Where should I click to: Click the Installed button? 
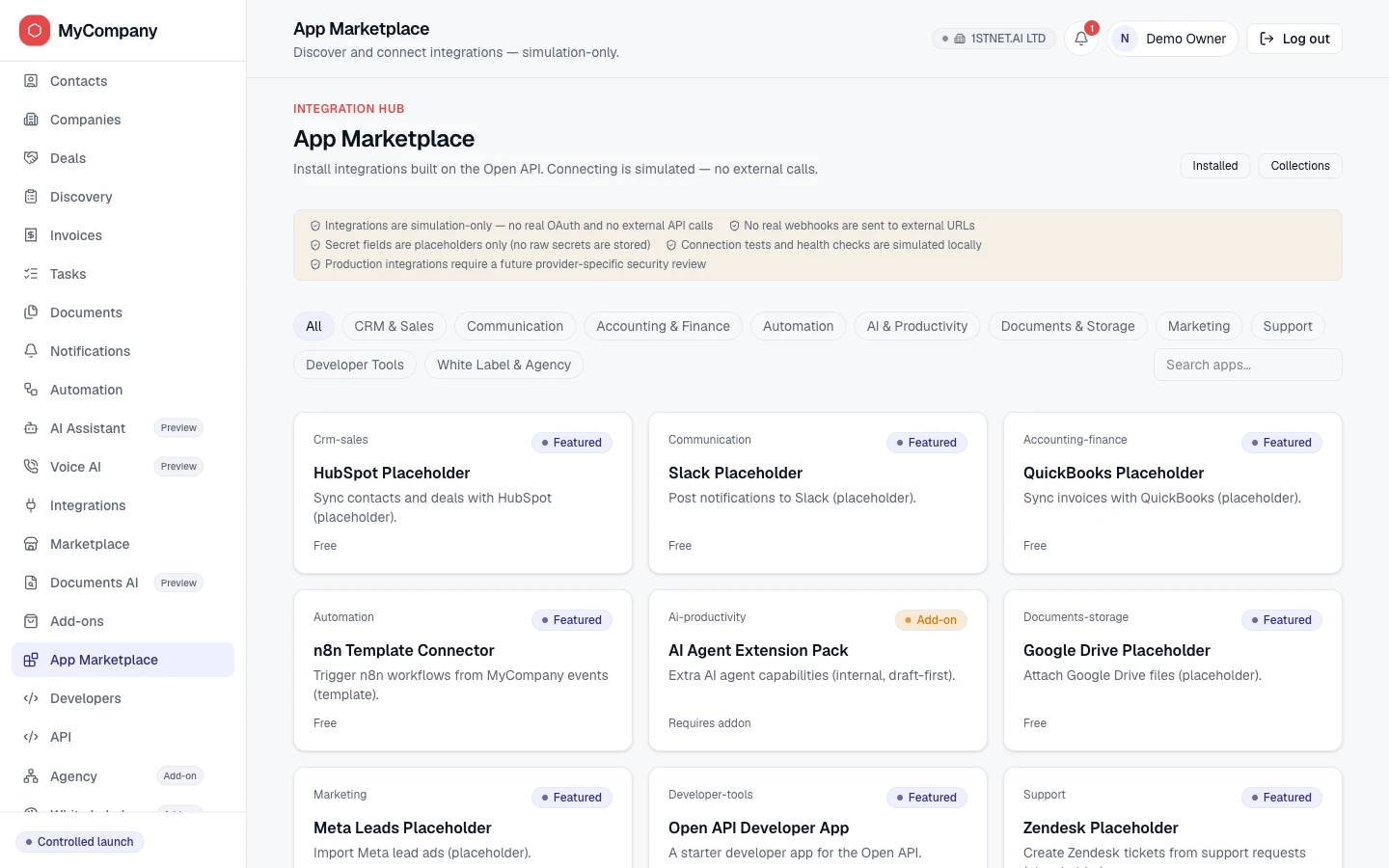pyautogui.click(x=1215, y=166)
